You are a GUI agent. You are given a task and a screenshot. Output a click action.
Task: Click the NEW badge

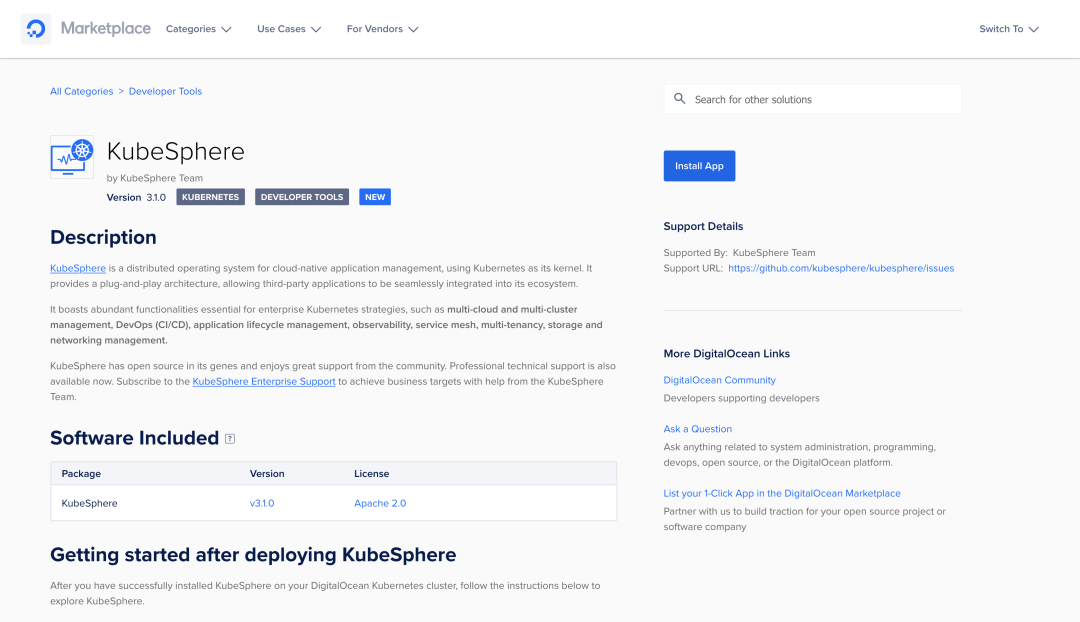click(x=375, y=197)
